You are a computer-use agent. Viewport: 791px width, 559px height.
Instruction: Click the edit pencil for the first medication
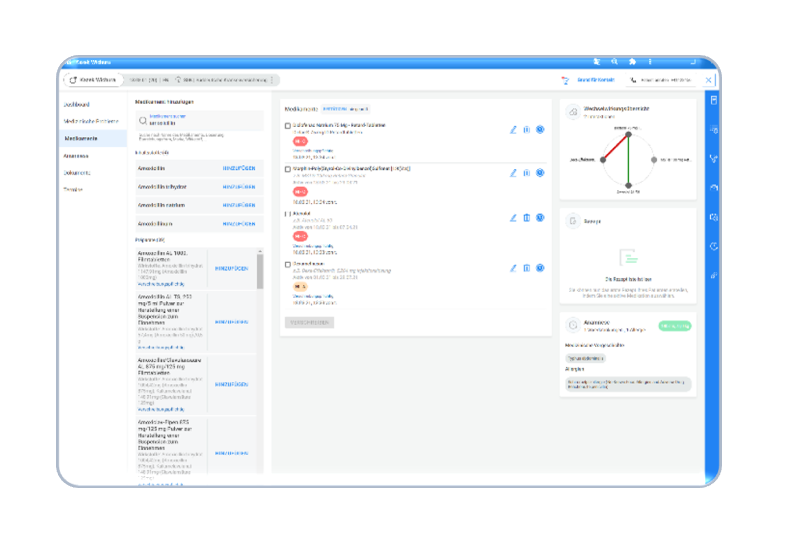[x=513, y=129]
